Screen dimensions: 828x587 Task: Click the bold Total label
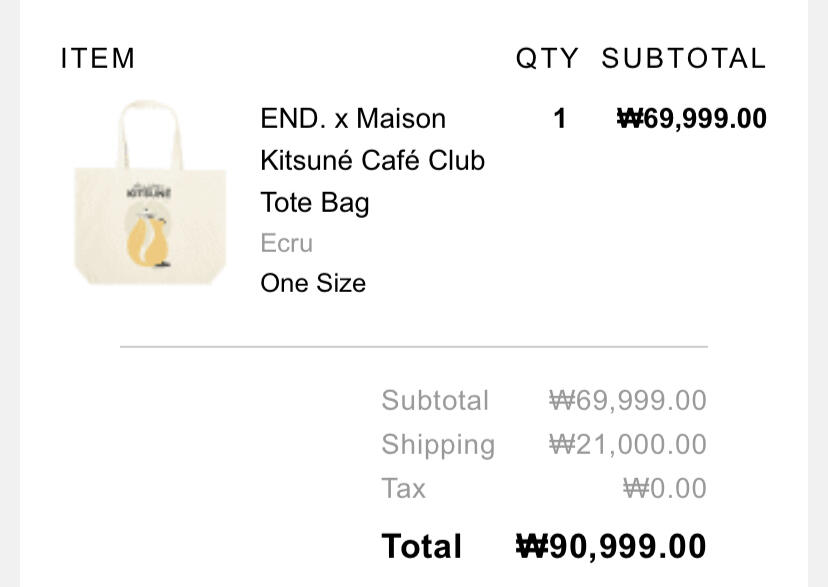click(421, 547)
